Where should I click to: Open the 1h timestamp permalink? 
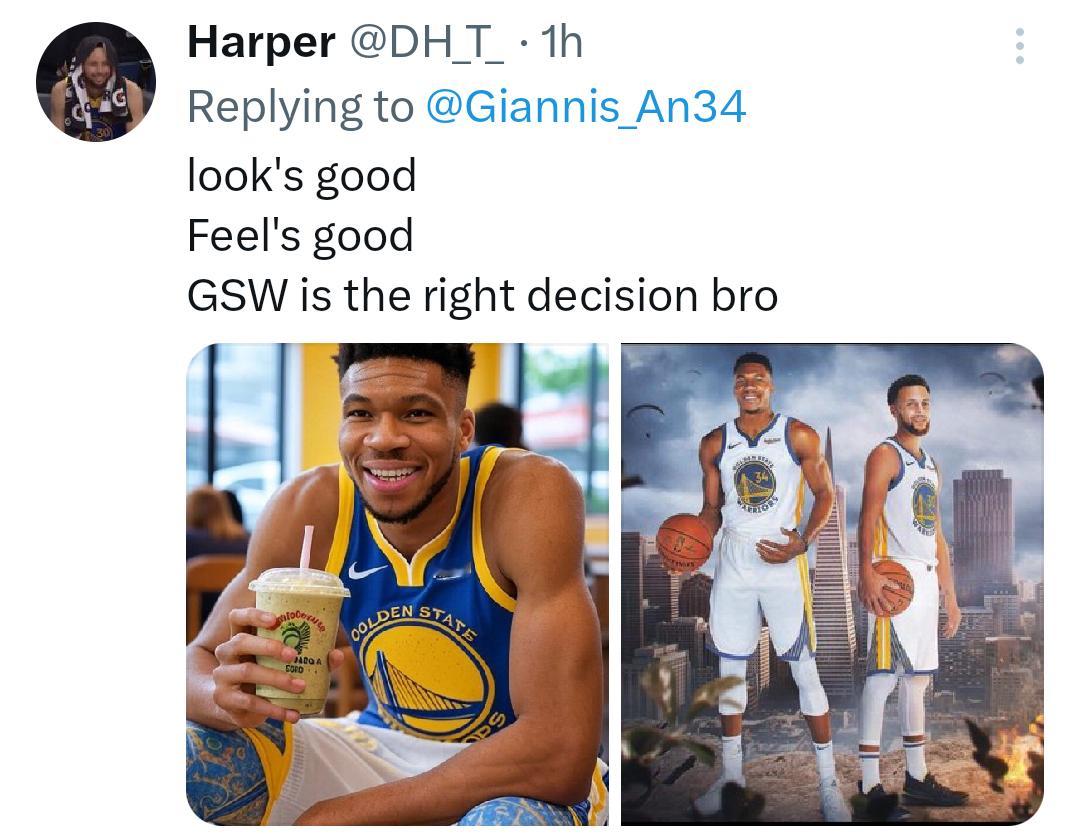(561, 42)
